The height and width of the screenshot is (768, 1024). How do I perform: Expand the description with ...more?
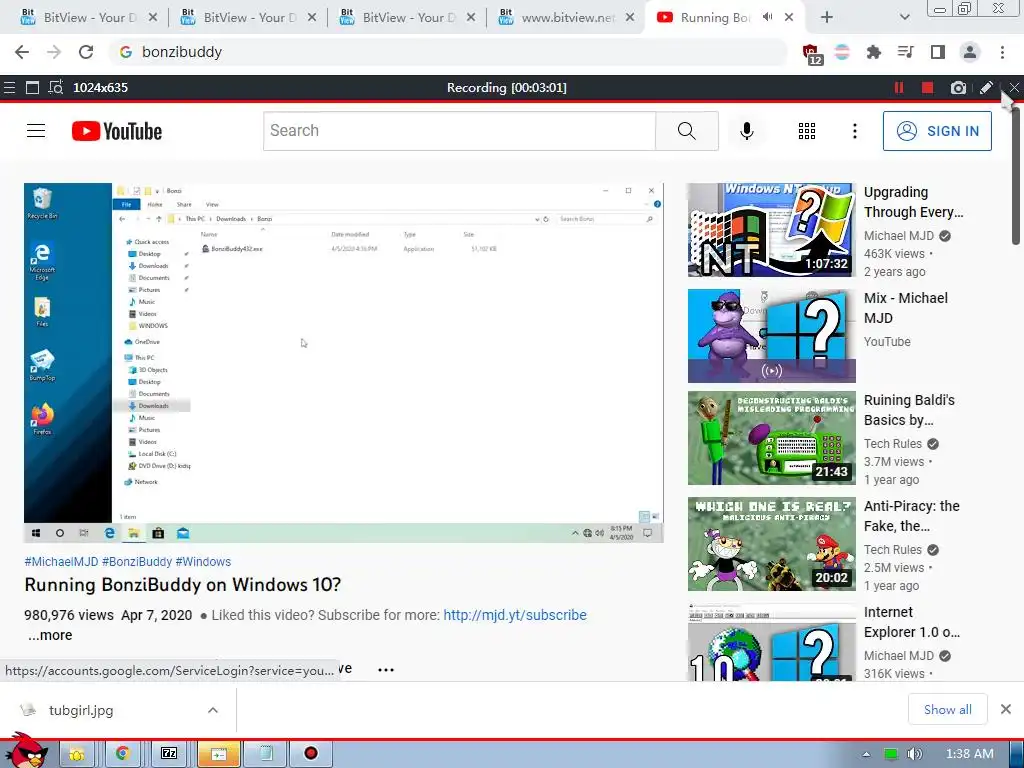(x=50, y=635)
